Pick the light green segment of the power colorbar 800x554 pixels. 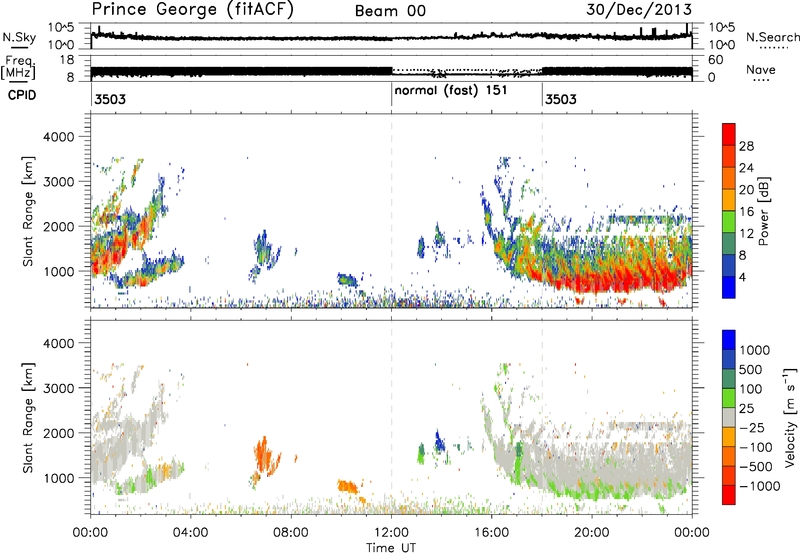[729, 222]
